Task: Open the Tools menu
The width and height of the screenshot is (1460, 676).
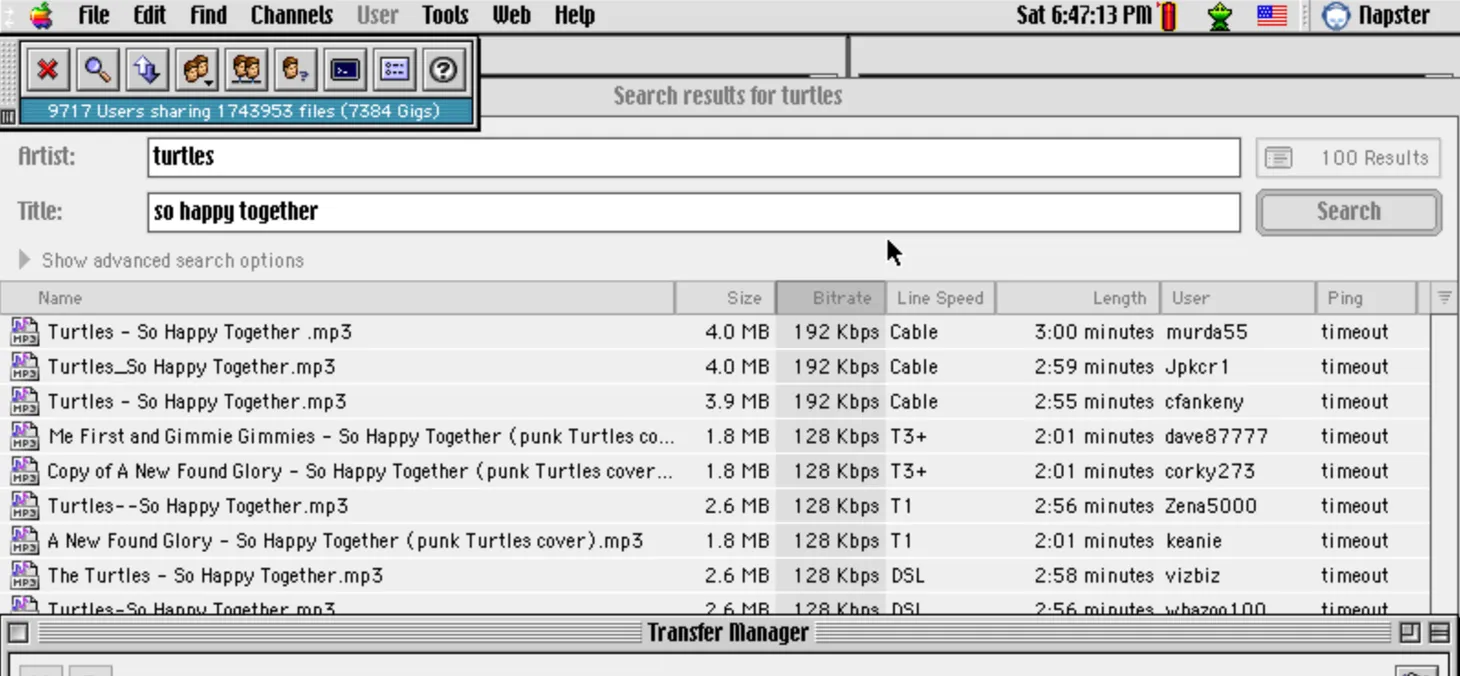Action: click(x=445, y=15)
